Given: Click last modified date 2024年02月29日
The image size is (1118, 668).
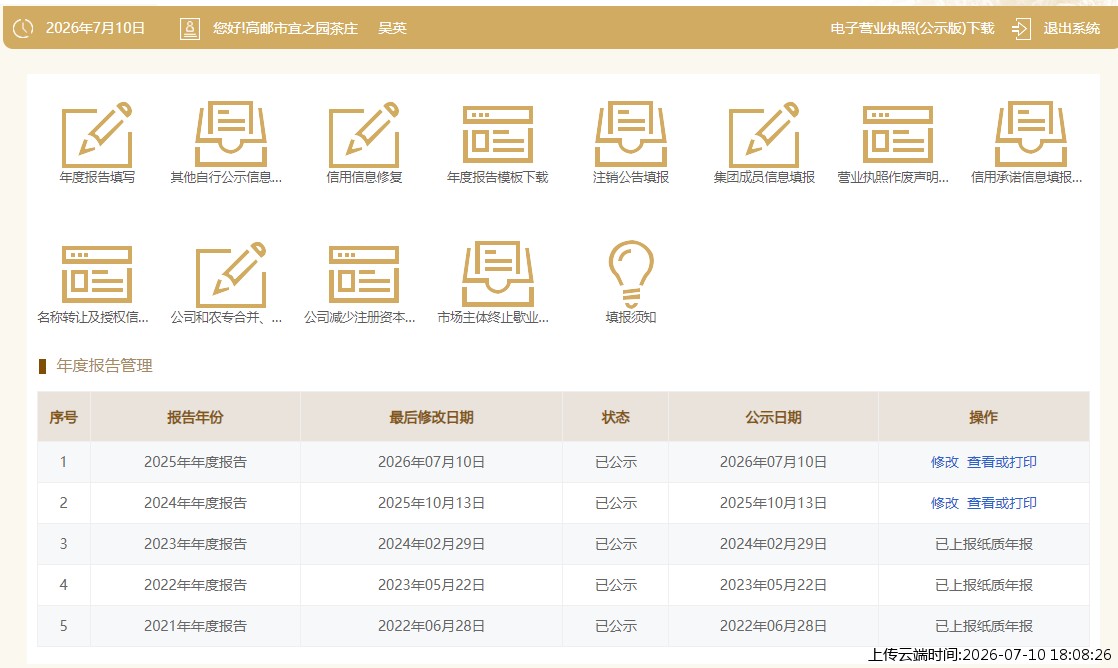Looking at the screenshot, I should (x=431, y=544).
